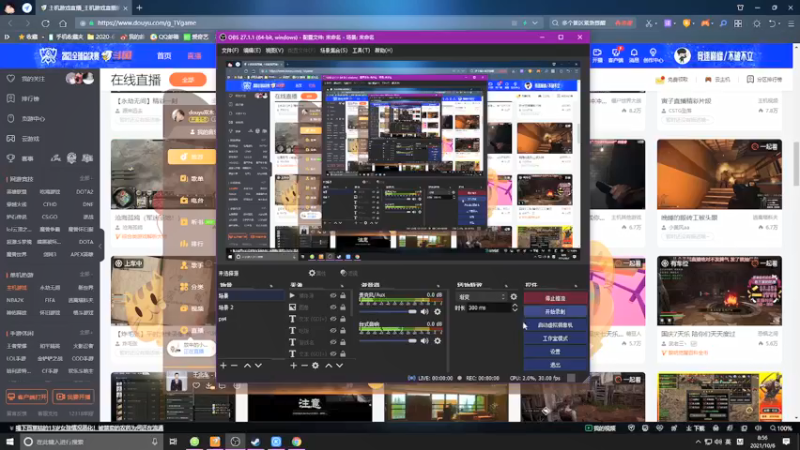Toggle lock of the image source row

[343, 307]
